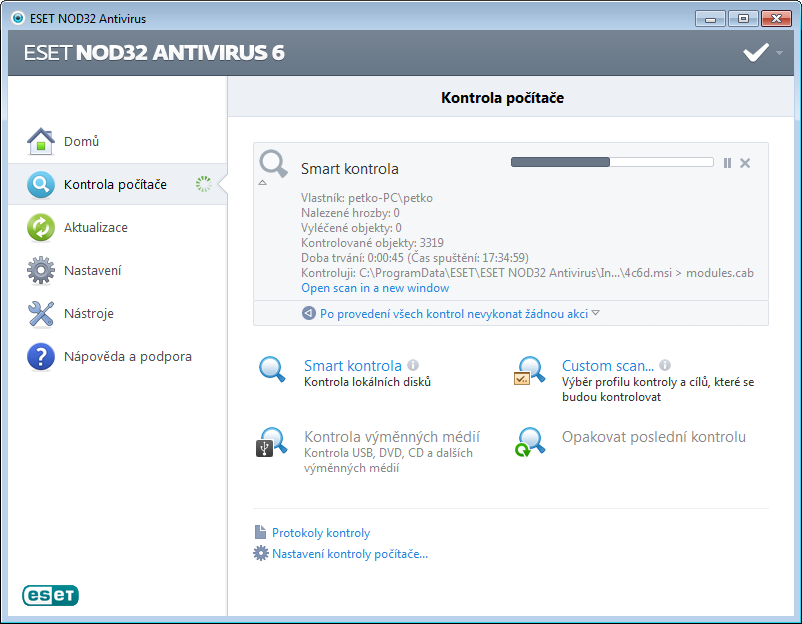Screen dimensions: 802x624
Task: Pause the running Smart kontrola scan
Action: pyautogui.click(x=727, y=163)
